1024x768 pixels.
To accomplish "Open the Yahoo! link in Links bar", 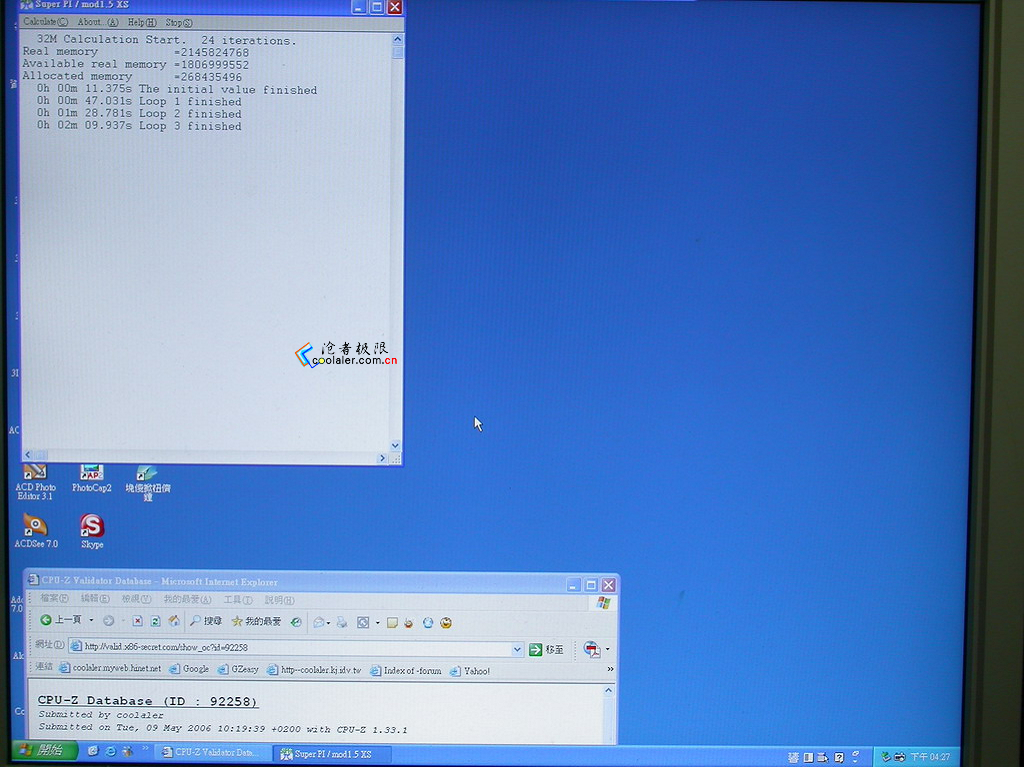I will [470, 671].
